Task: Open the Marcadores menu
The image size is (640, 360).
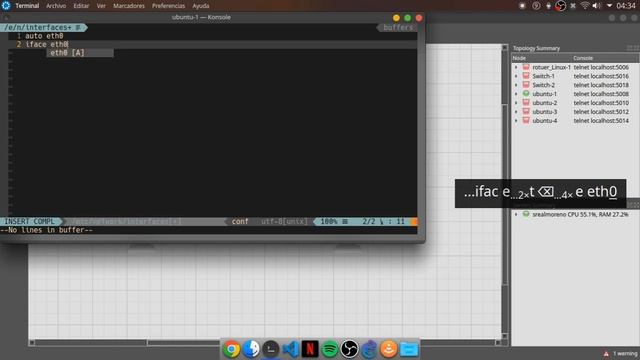Action: coord(129,6)
